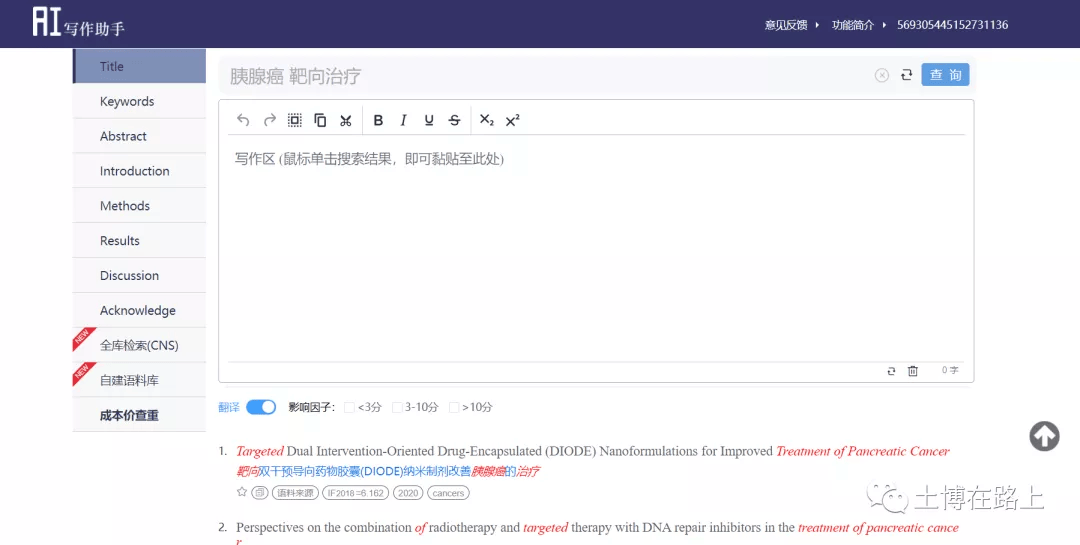The image size is (1080, 545).
Task: Redo the edit using toolbar arrow
Action: point(269,120)
